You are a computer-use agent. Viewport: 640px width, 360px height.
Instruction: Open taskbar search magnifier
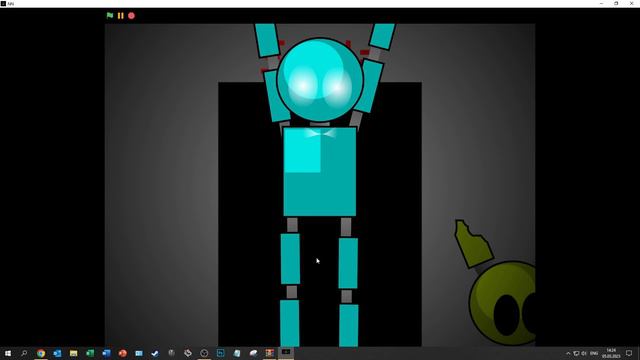point(24,353)
